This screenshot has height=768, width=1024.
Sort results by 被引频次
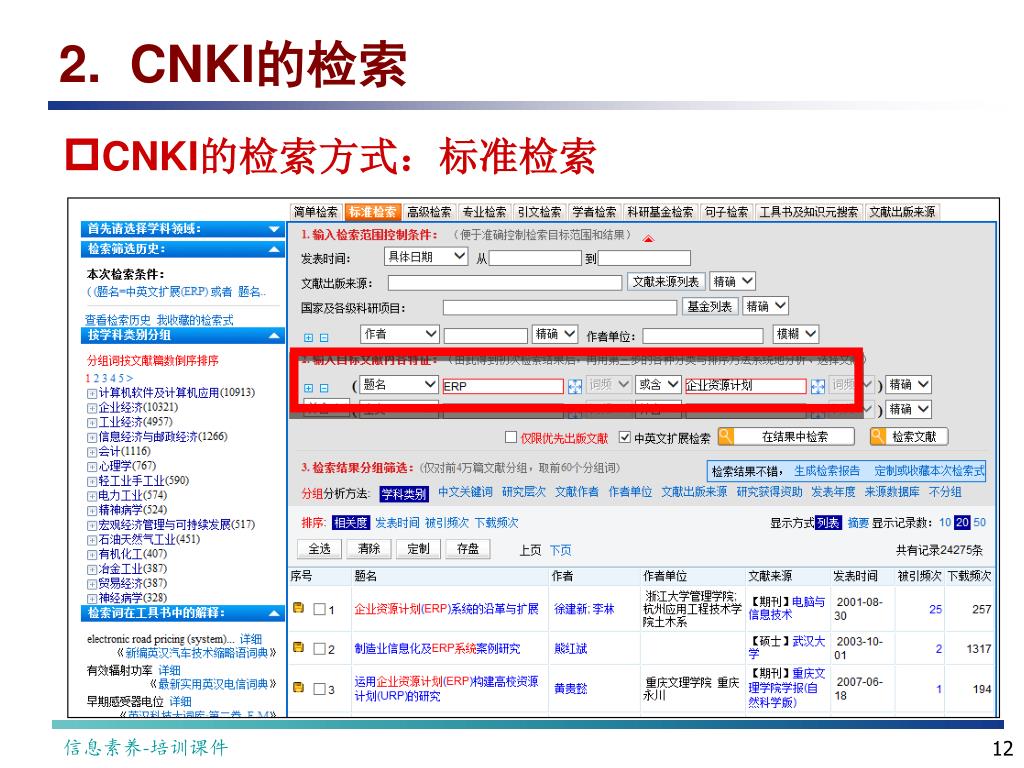point(447,523)
